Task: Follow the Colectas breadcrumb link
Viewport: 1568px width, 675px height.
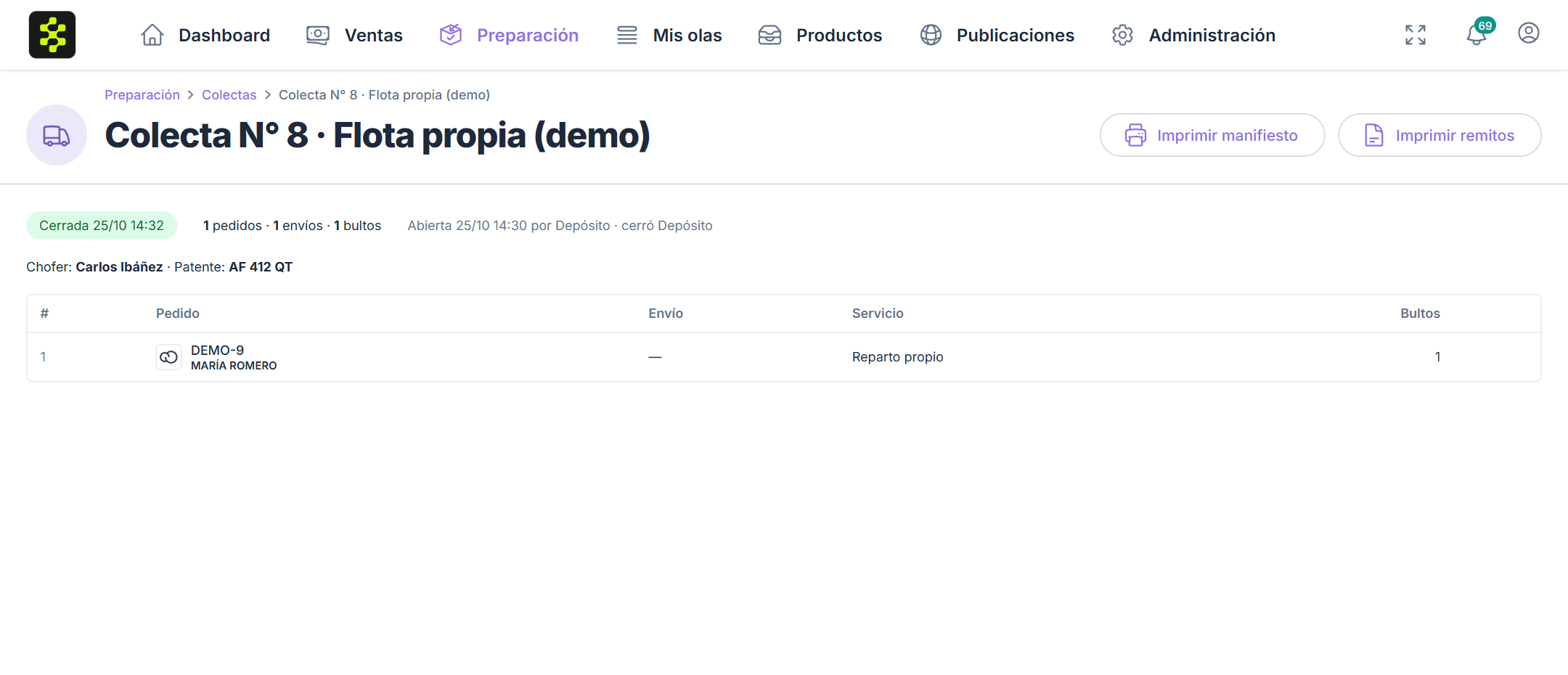Action: tap(229, 95)
